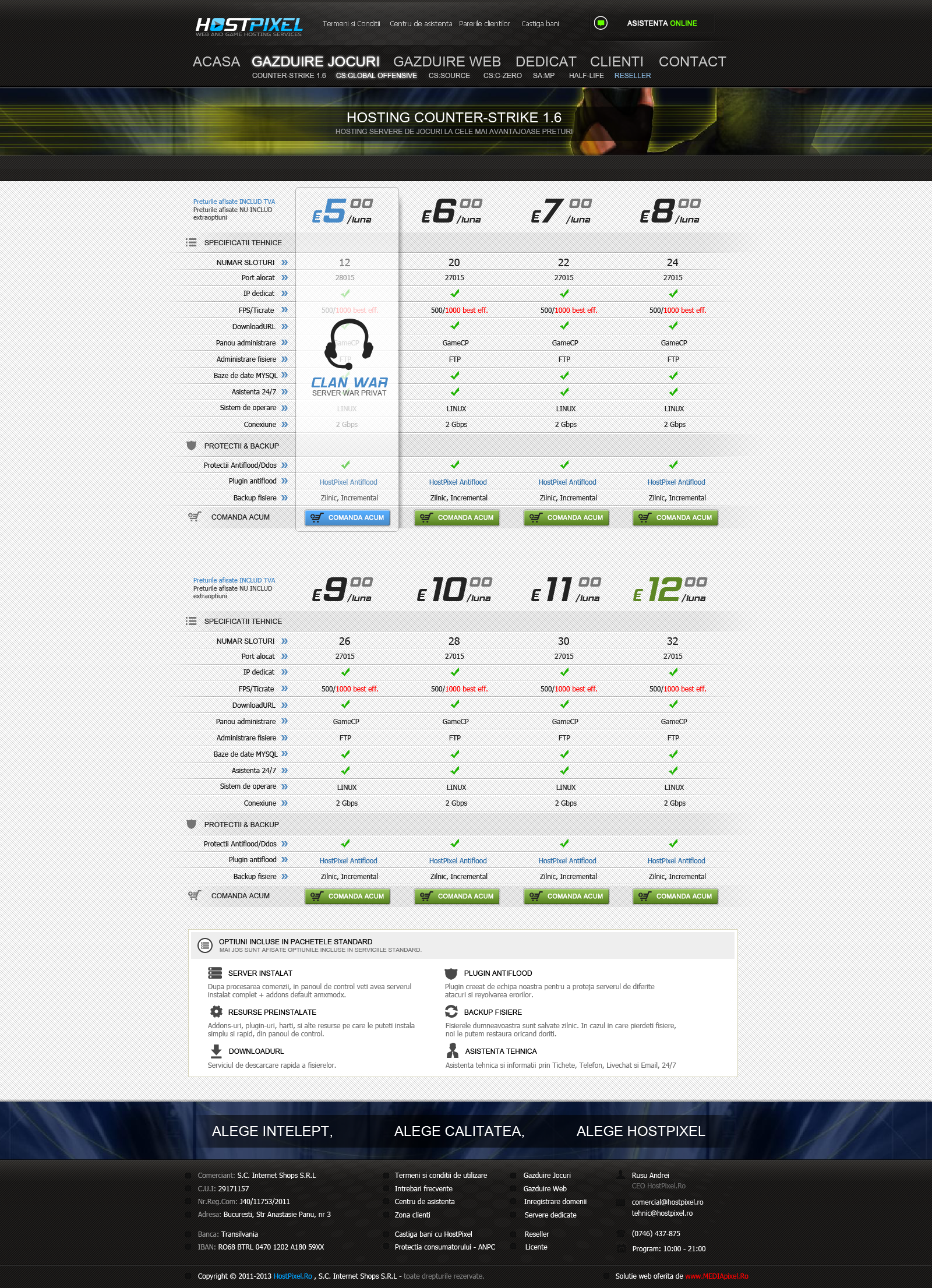Select the Half-Life submenu

tap(586, 76)
